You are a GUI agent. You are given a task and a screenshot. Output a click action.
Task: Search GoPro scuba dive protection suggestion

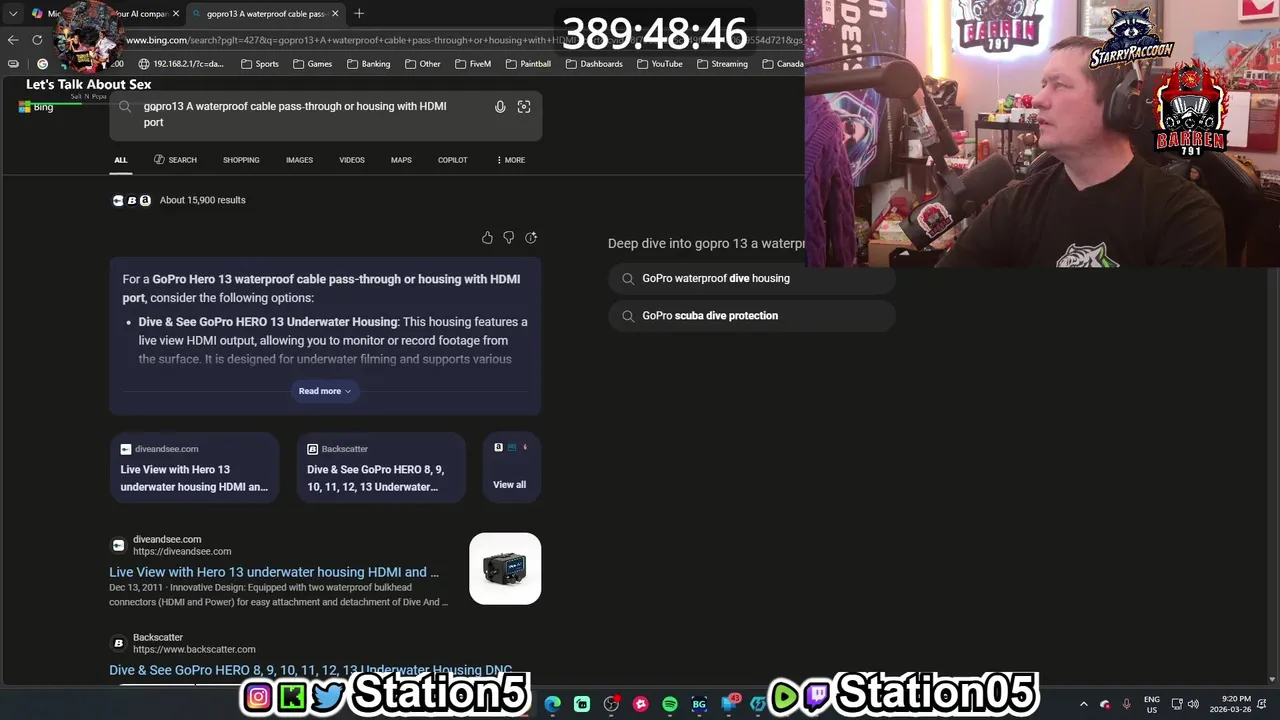pyautogui.click(x=751, y=316)
